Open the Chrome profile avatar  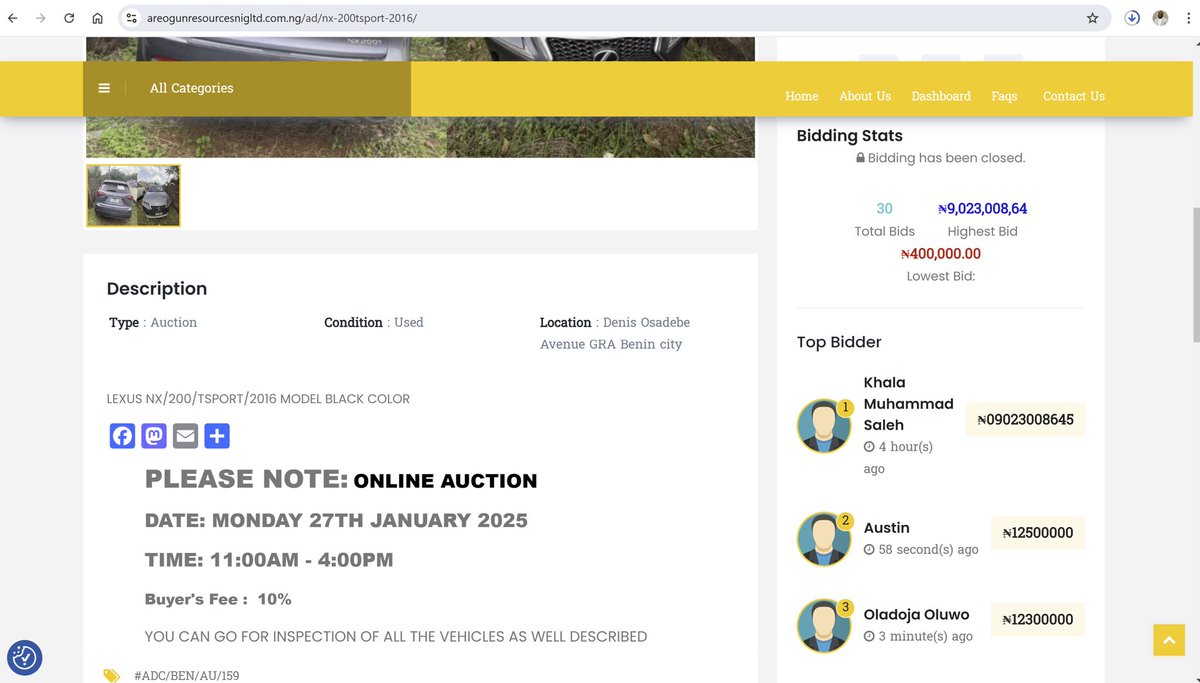click(1160, 18)
